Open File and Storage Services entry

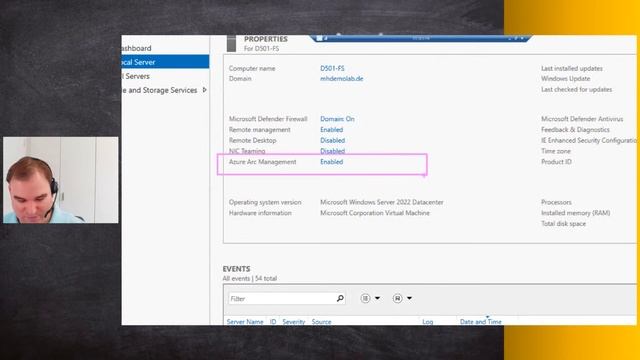[160, 90]
